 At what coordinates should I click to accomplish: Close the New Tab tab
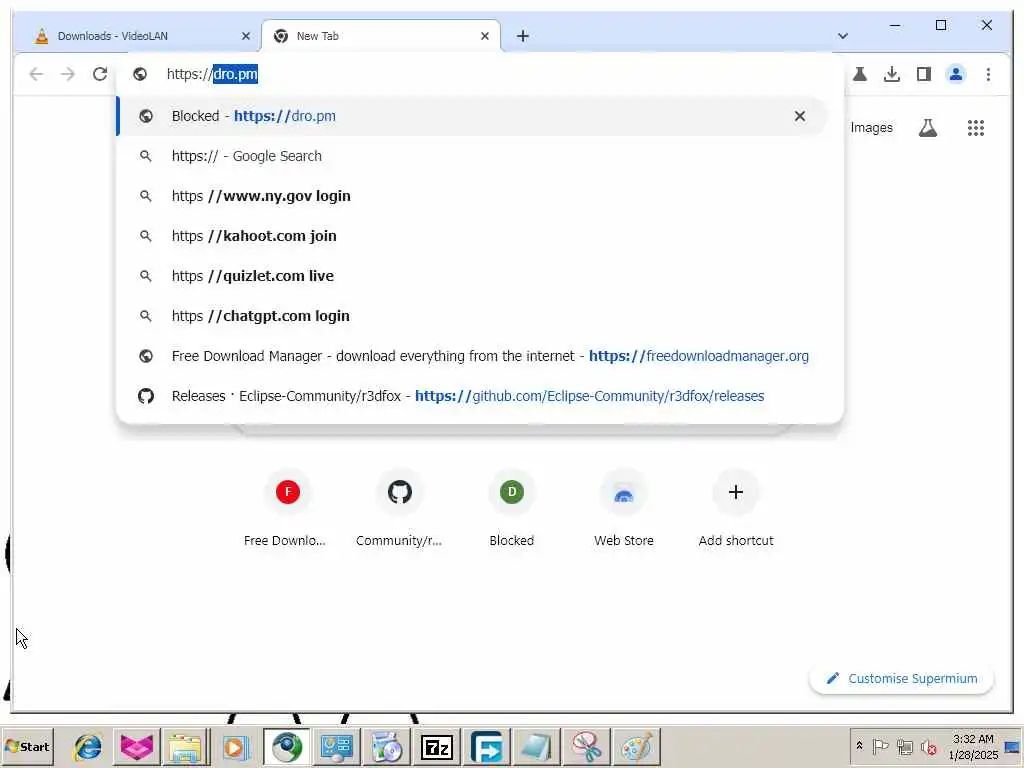click(x=485, y=36)
